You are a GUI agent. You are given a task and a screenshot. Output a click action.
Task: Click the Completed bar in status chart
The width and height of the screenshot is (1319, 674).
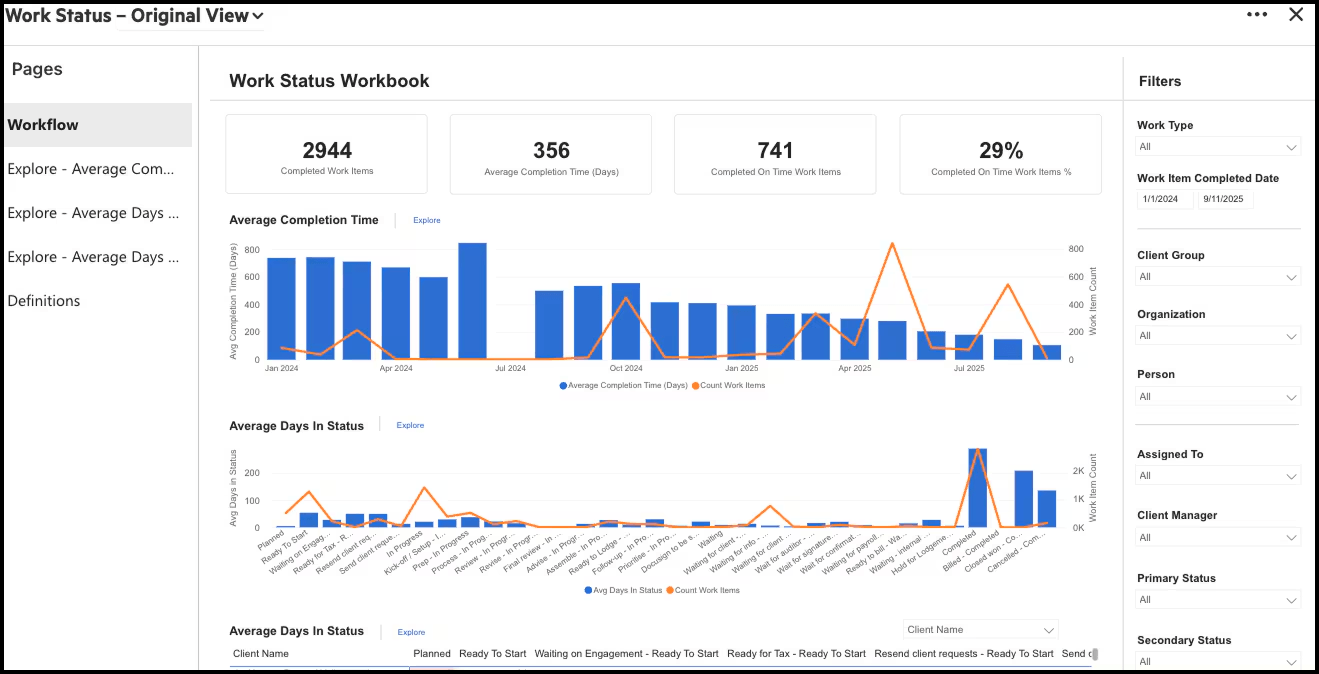tap(978, 488)
